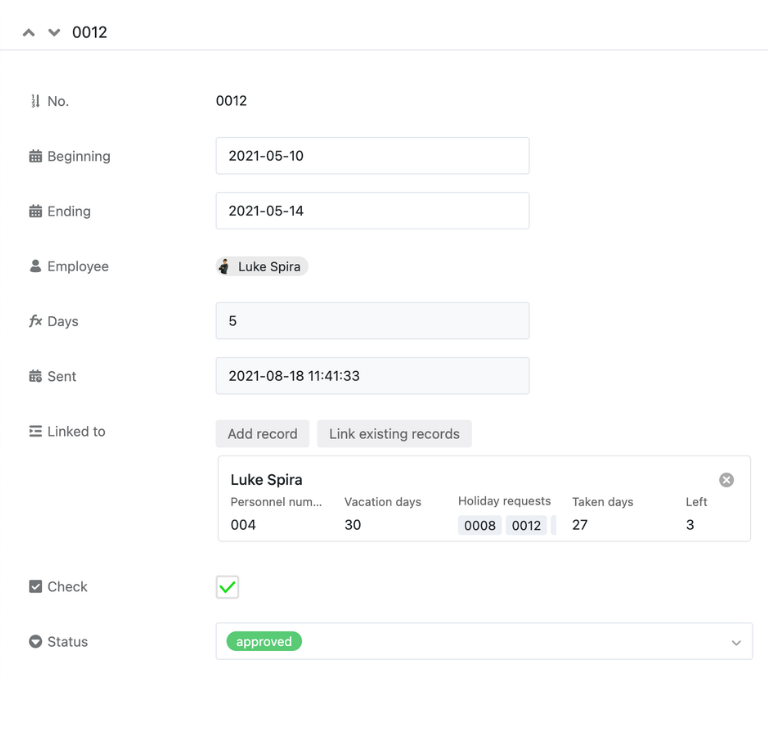Click the Days formula field

tap(373, 321)
